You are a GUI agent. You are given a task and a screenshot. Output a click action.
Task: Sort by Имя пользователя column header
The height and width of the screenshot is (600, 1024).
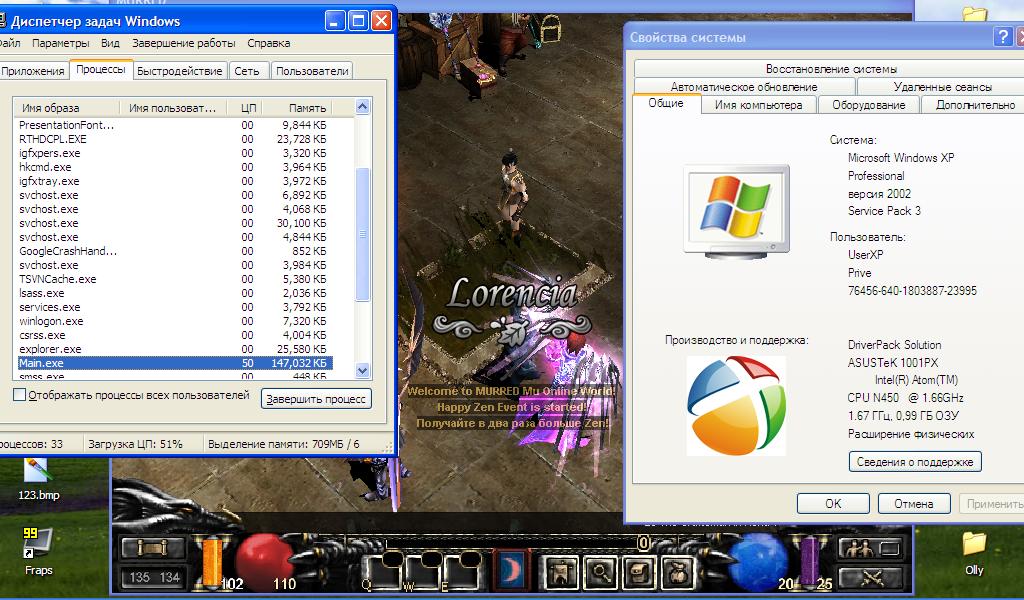click(173, 108)
